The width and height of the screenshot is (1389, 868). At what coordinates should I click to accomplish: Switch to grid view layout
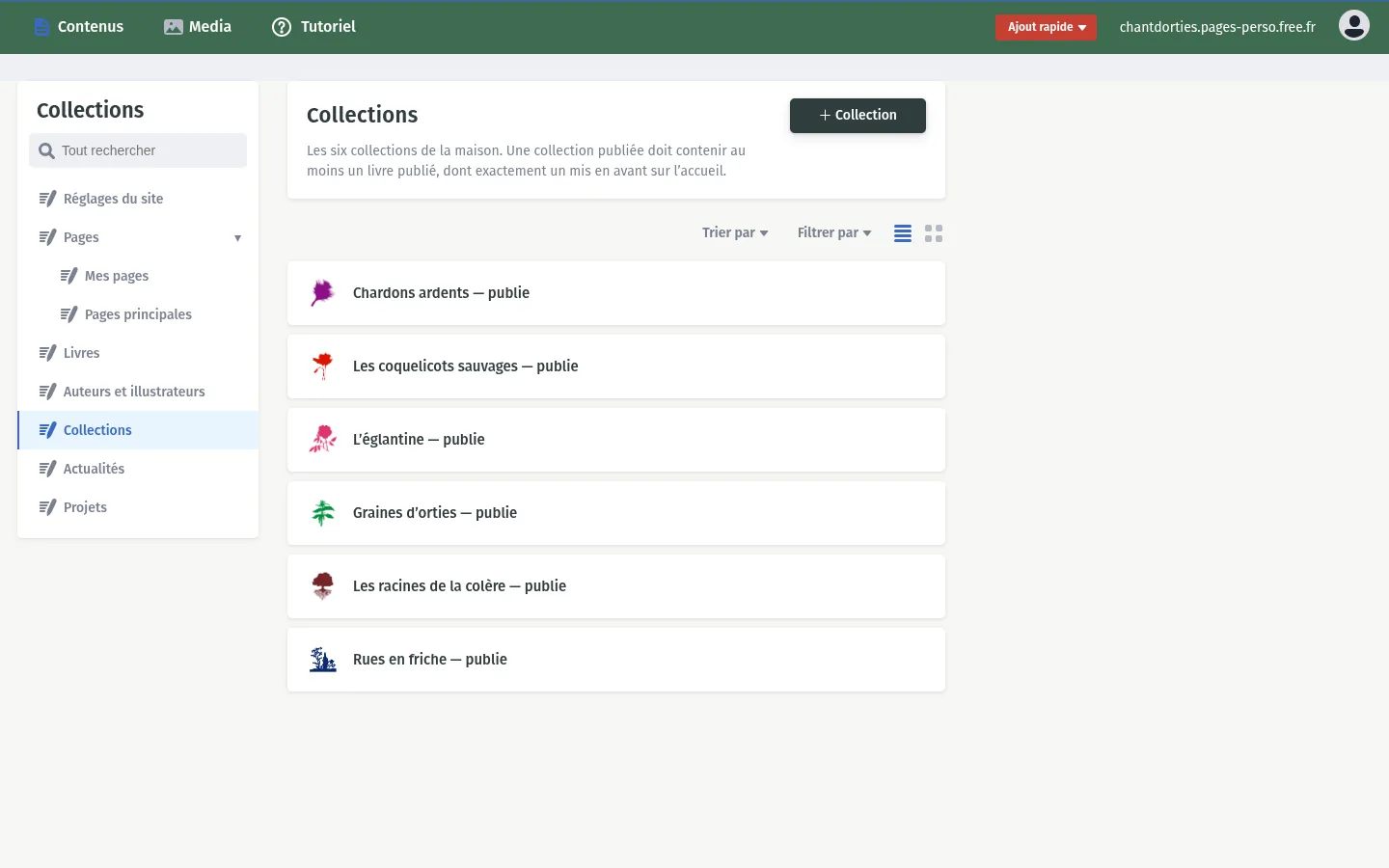[934, 233]
